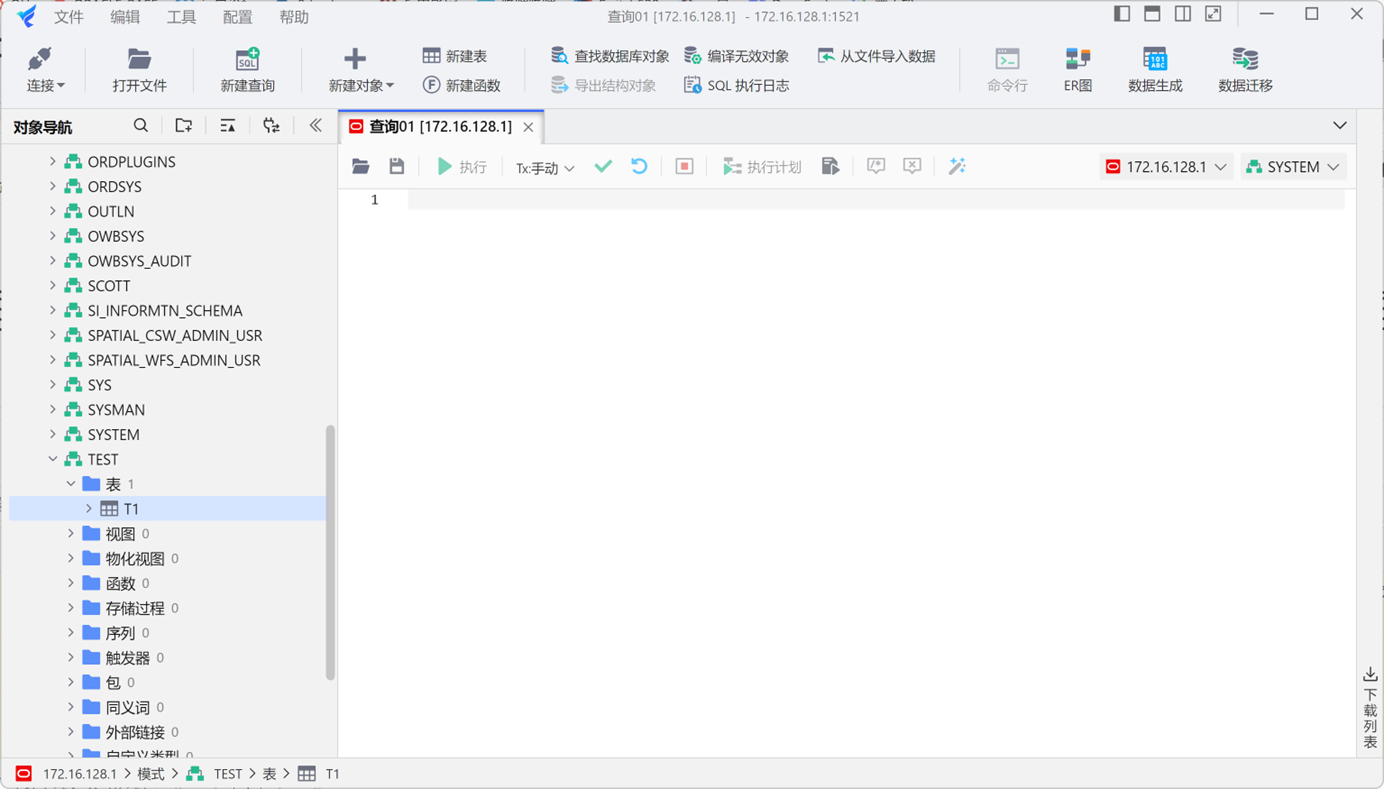Open 查找数据库对象 search tool
The image size is (1384, 789).
pyautogui.click(x=609, y=56)
